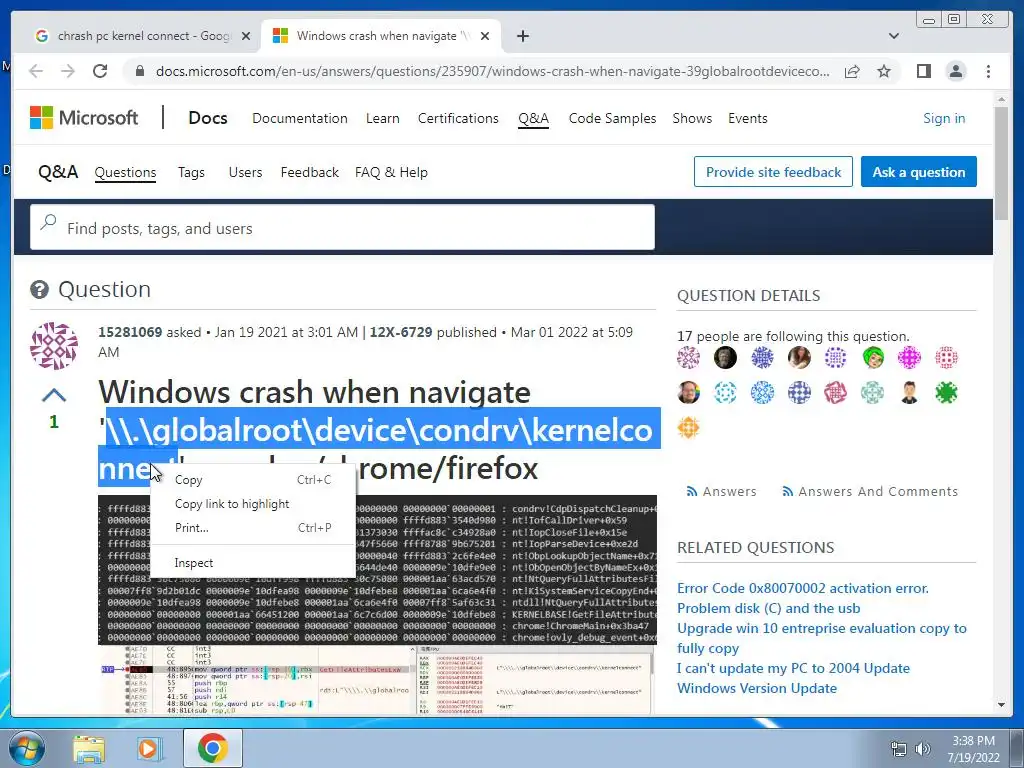Open the Documentation menu item
Screen dimensions: 1024x768
300,118
